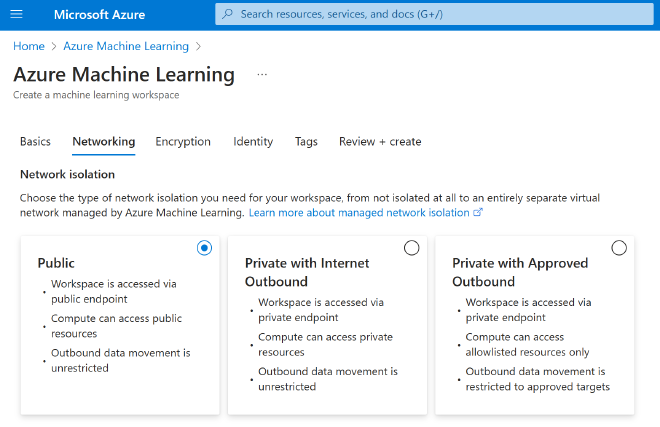This screenshot has height=427, width=660.
Task: Open the ellipsis more options menu
Action: click(x=262, y=75)
